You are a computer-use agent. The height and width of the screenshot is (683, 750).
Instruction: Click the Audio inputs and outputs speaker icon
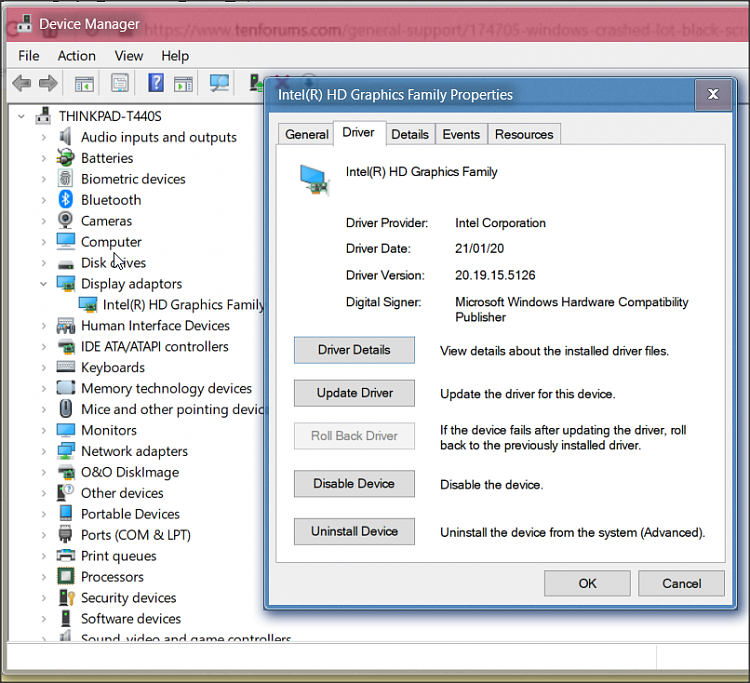66,137
